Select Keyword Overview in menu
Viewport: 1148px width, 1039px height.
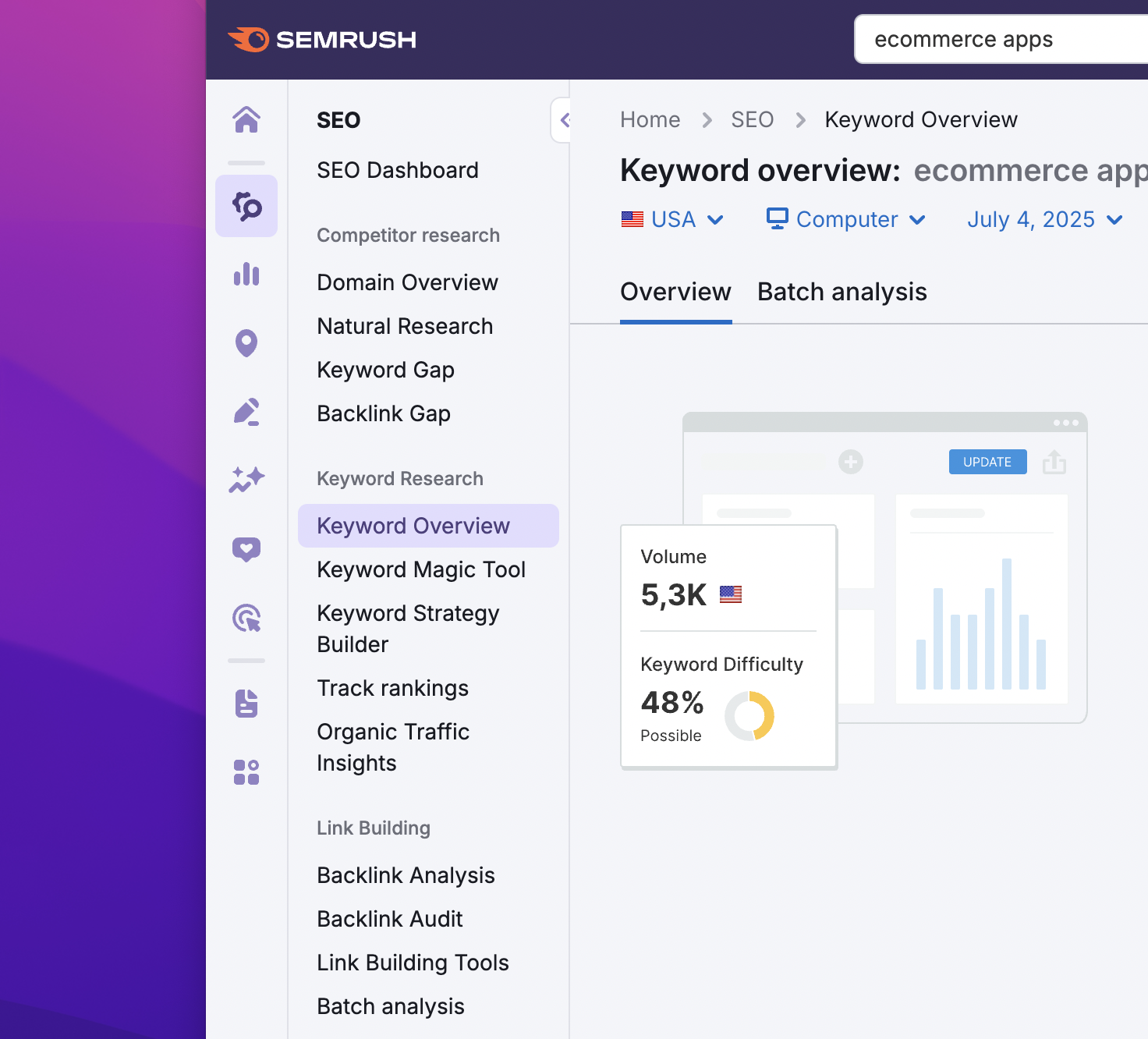[x=428, y=526]
